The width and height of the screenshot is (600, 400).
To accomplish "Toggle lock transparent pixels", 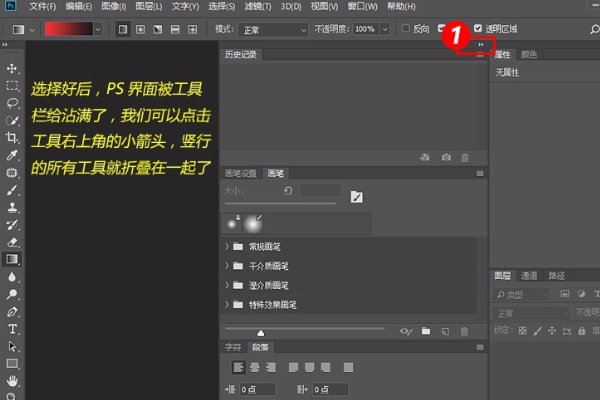I will [522, 331].
